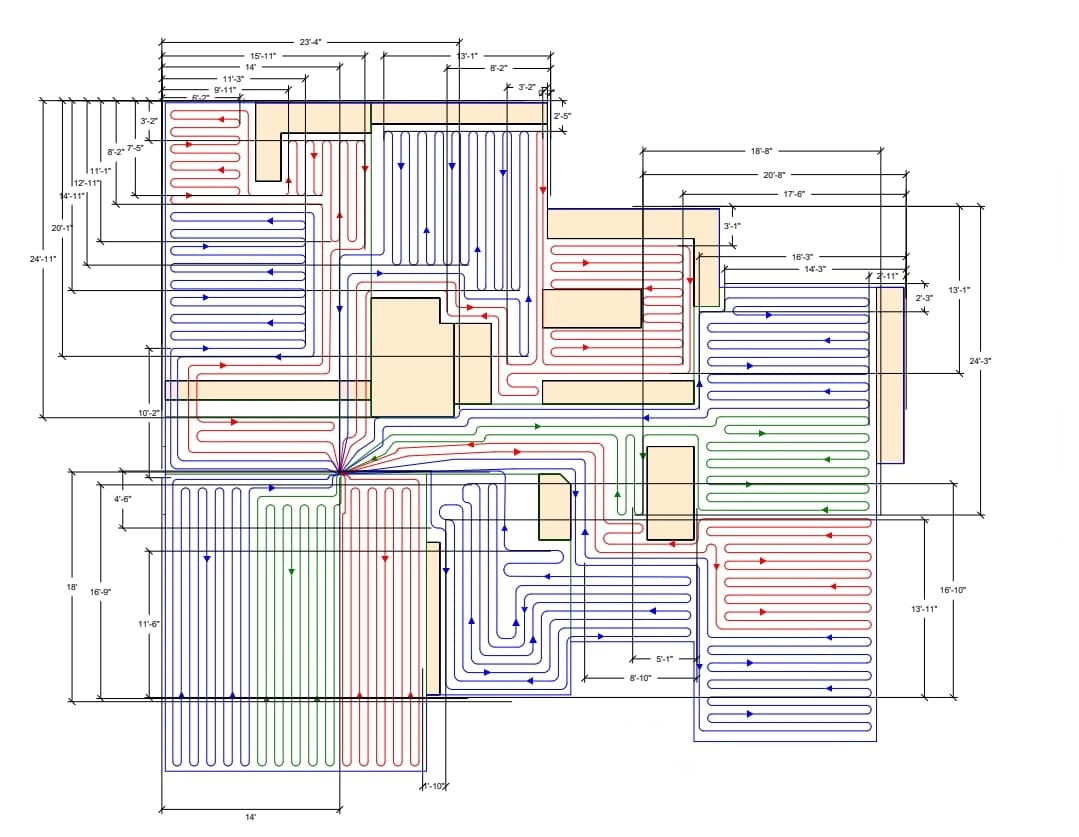
Task: Click the 11'-3" dimension label
Action: 233,79
